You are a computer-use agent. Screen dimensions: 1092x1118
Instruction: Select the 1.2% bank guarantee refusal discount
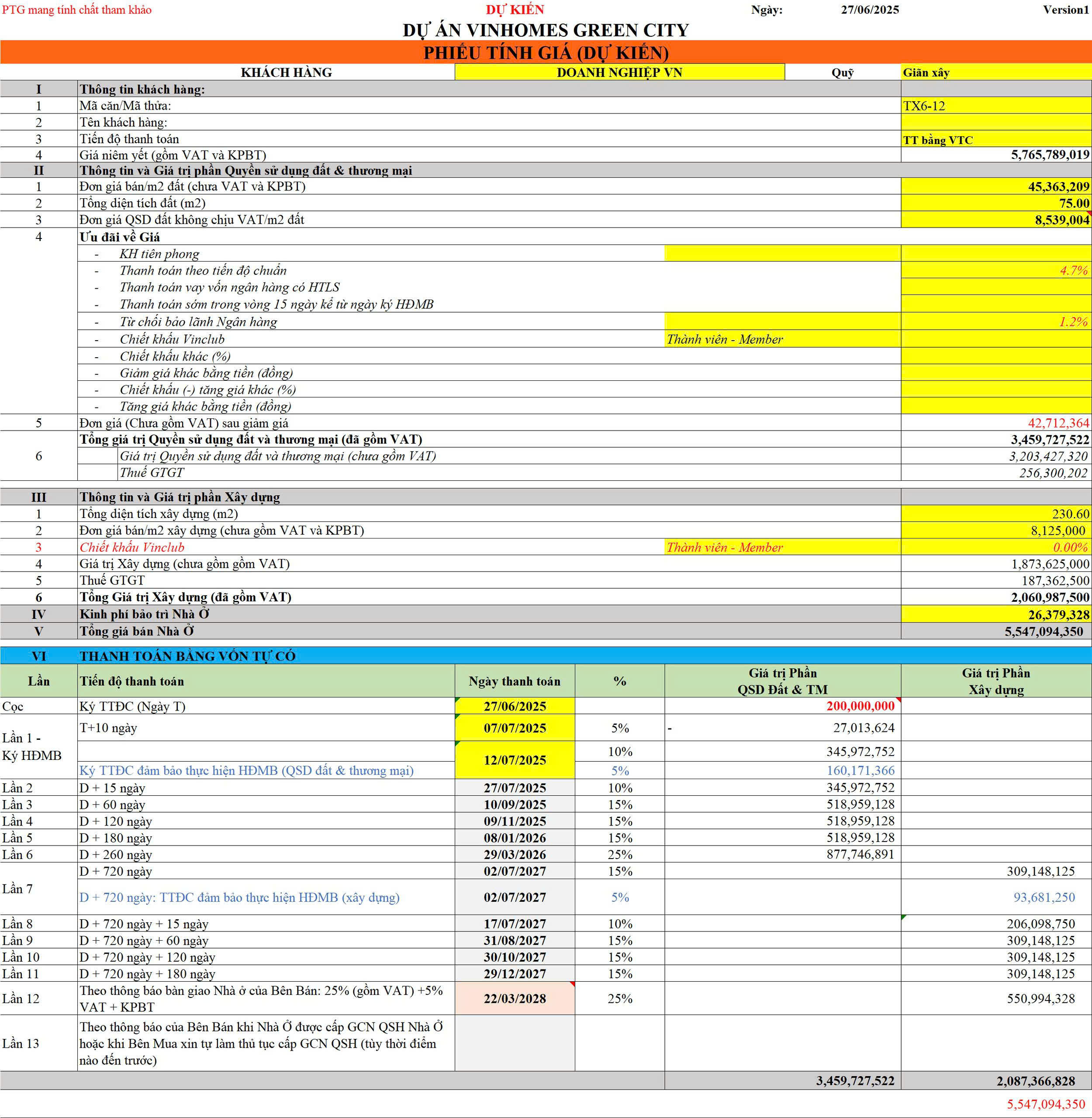(x=996, y=321)
